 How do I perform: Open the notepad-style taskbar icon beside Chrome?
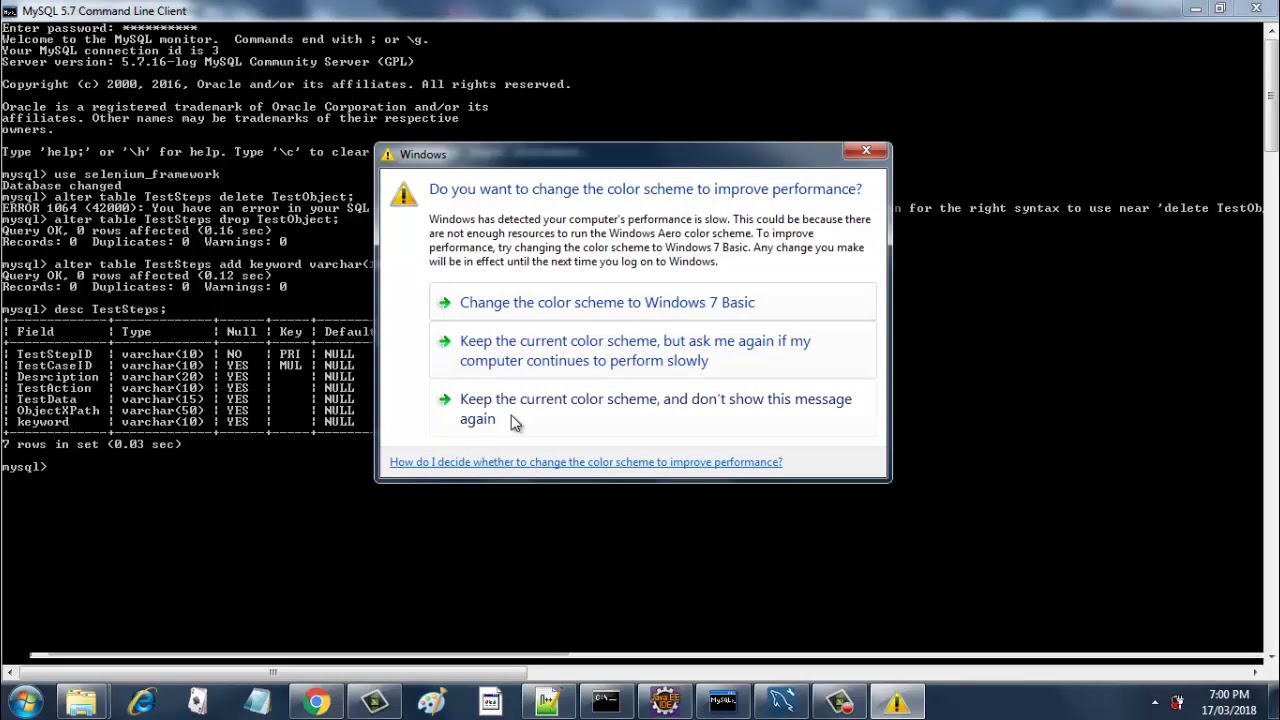257,702
